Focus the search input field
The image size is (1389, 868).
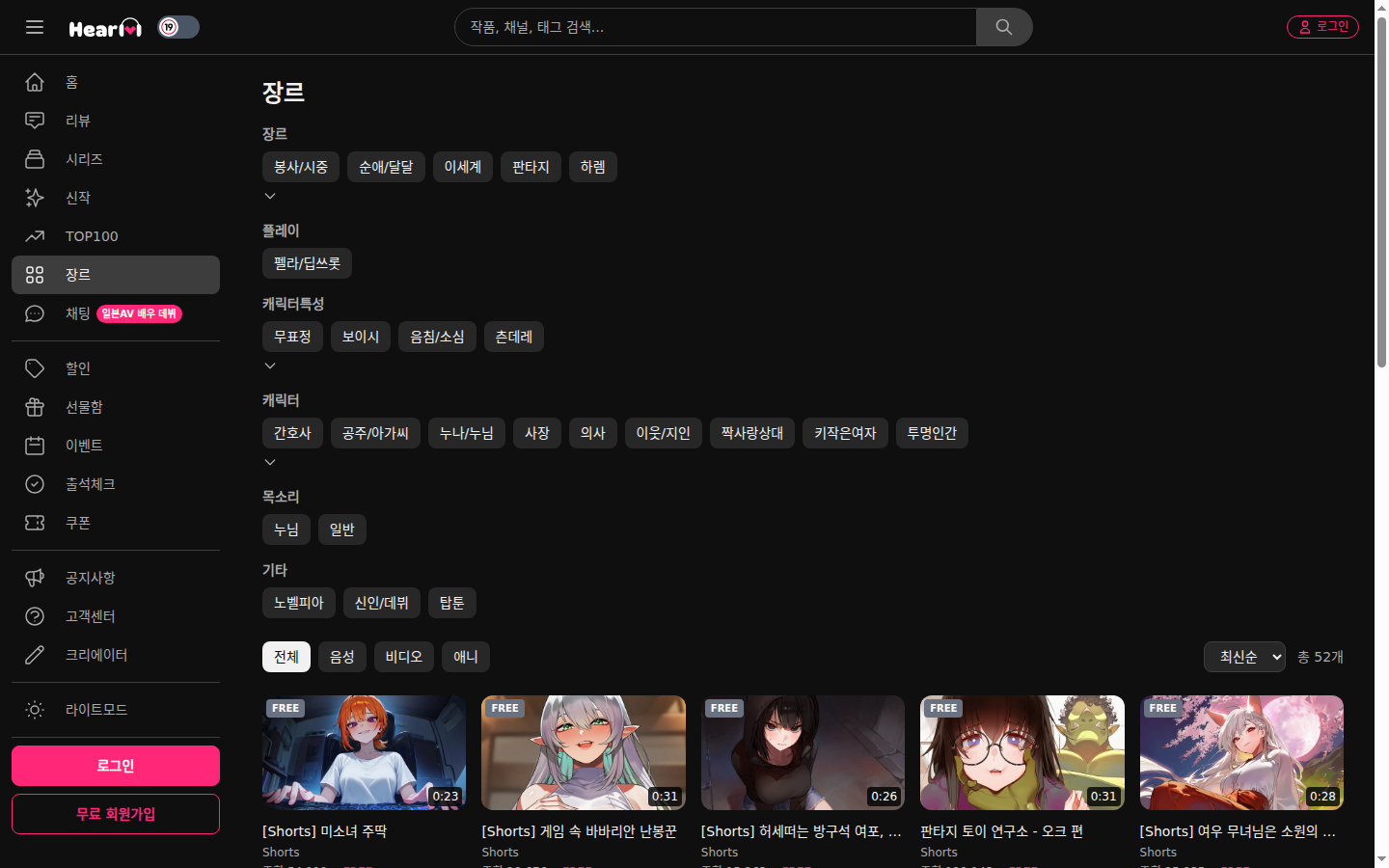pyautogui.click(x=716, y=27)
